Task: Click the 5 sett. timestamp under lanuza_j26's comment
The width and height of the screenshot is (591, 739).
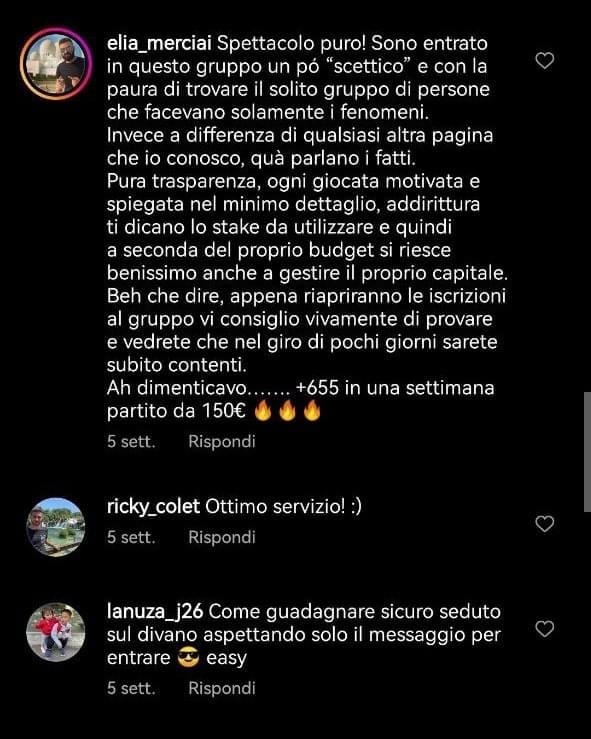Action: (131, 688)
